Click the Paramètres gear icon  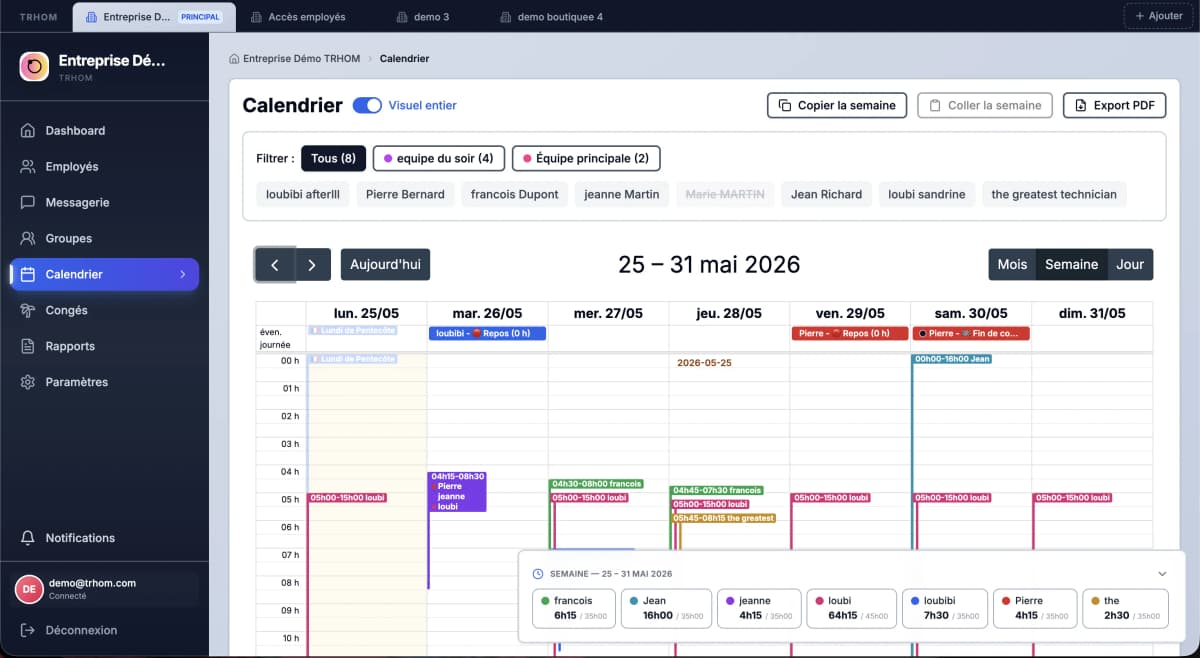pyautogui.click(x=28, y=382)
